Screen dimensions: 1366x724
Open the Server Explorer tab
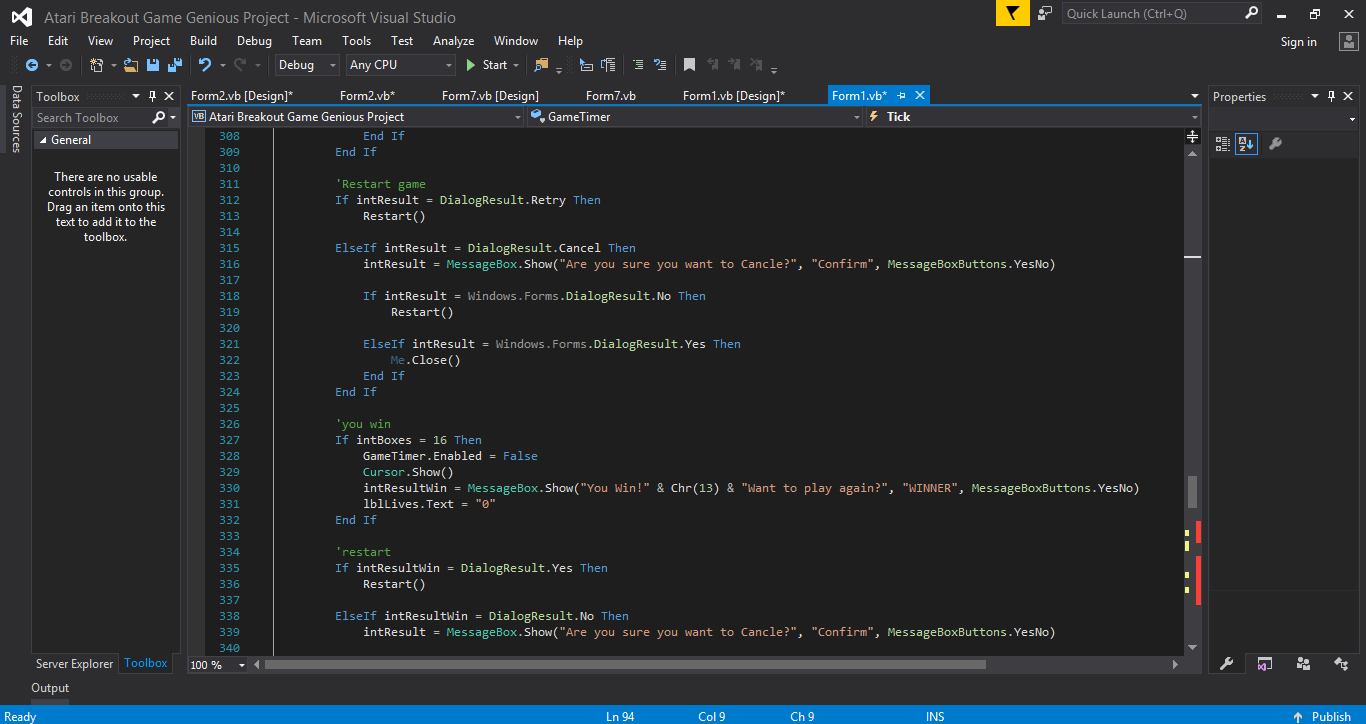74,664
